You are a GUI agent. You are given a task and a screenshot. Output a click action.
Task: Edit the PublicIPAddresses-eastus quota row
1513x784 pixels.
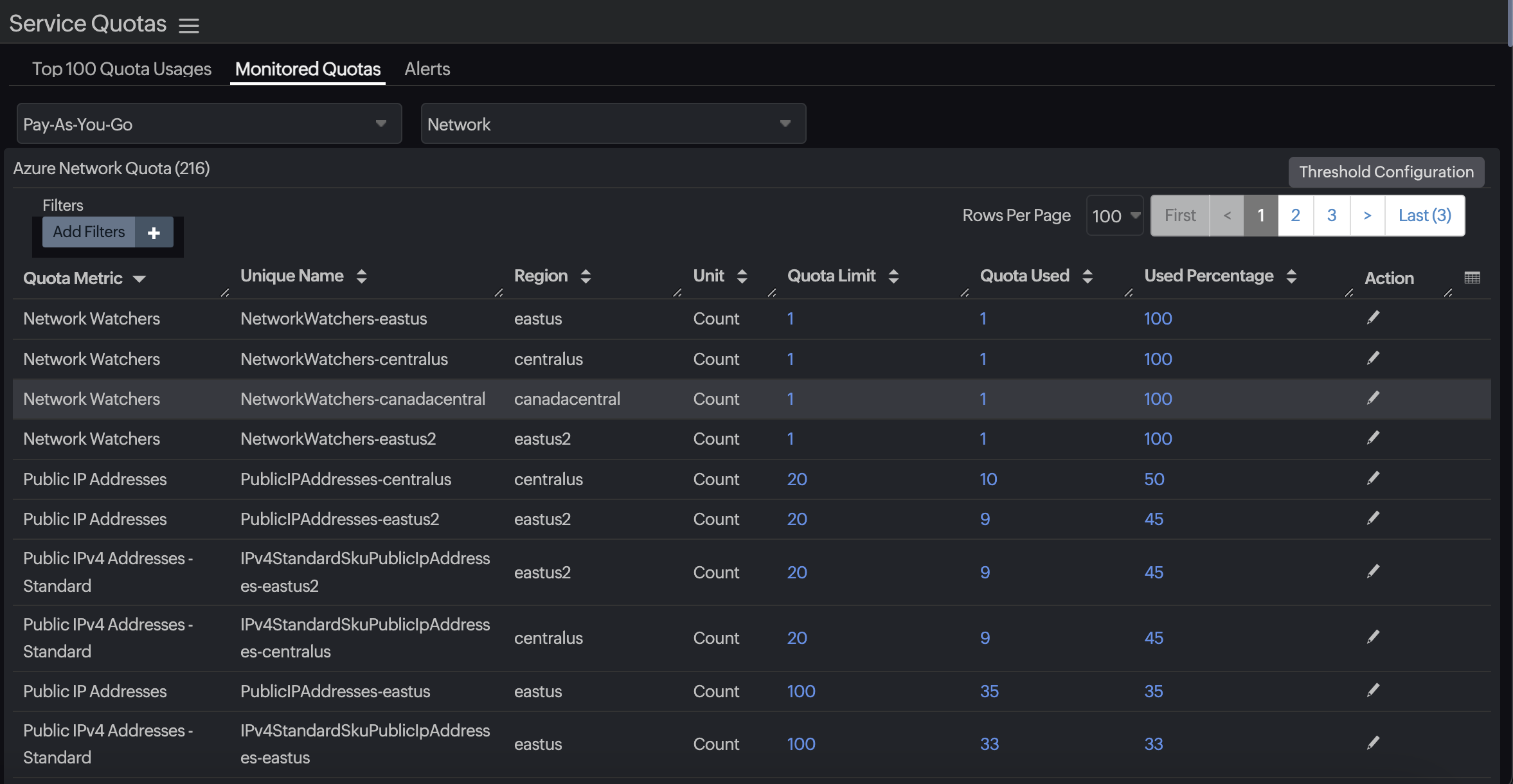1373,690
